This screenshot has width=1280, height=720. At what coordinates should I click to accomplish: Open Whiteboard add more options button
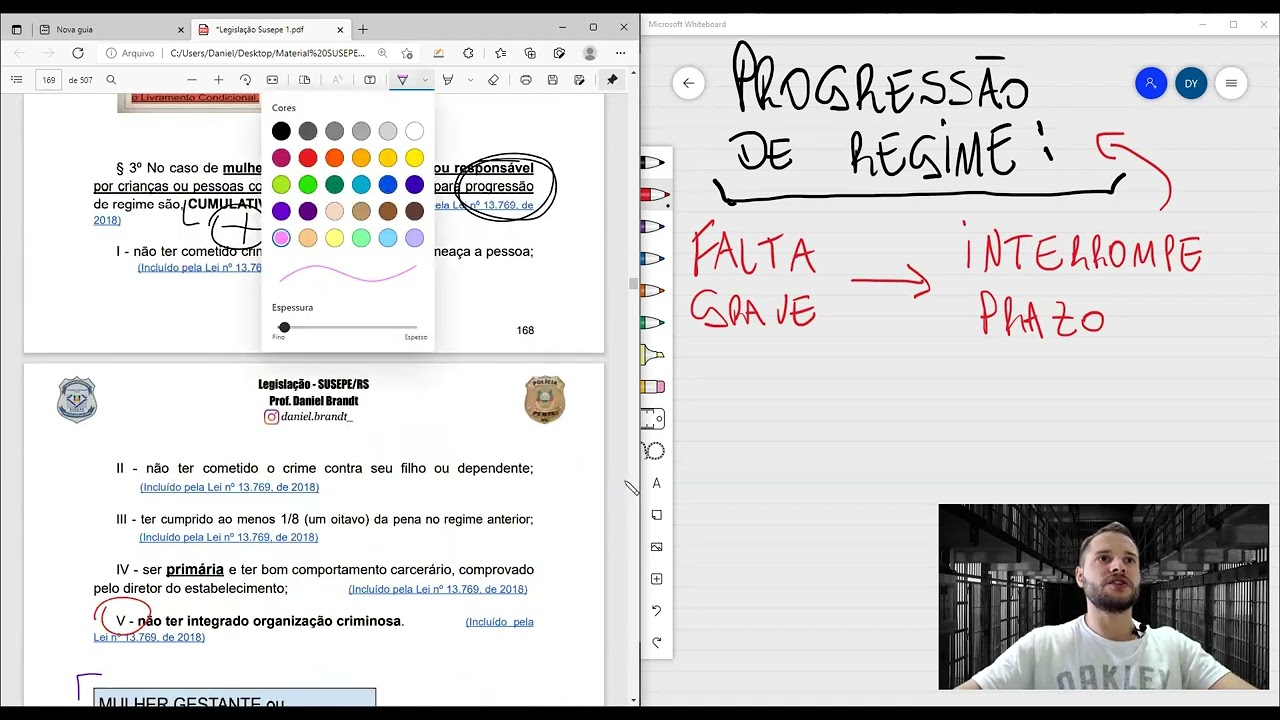pos(657,579)
